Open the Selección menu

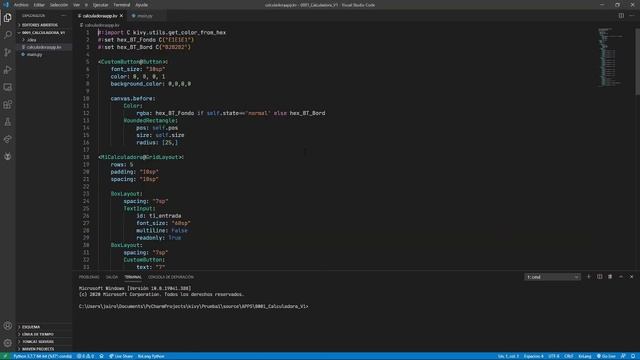point(59,5)
